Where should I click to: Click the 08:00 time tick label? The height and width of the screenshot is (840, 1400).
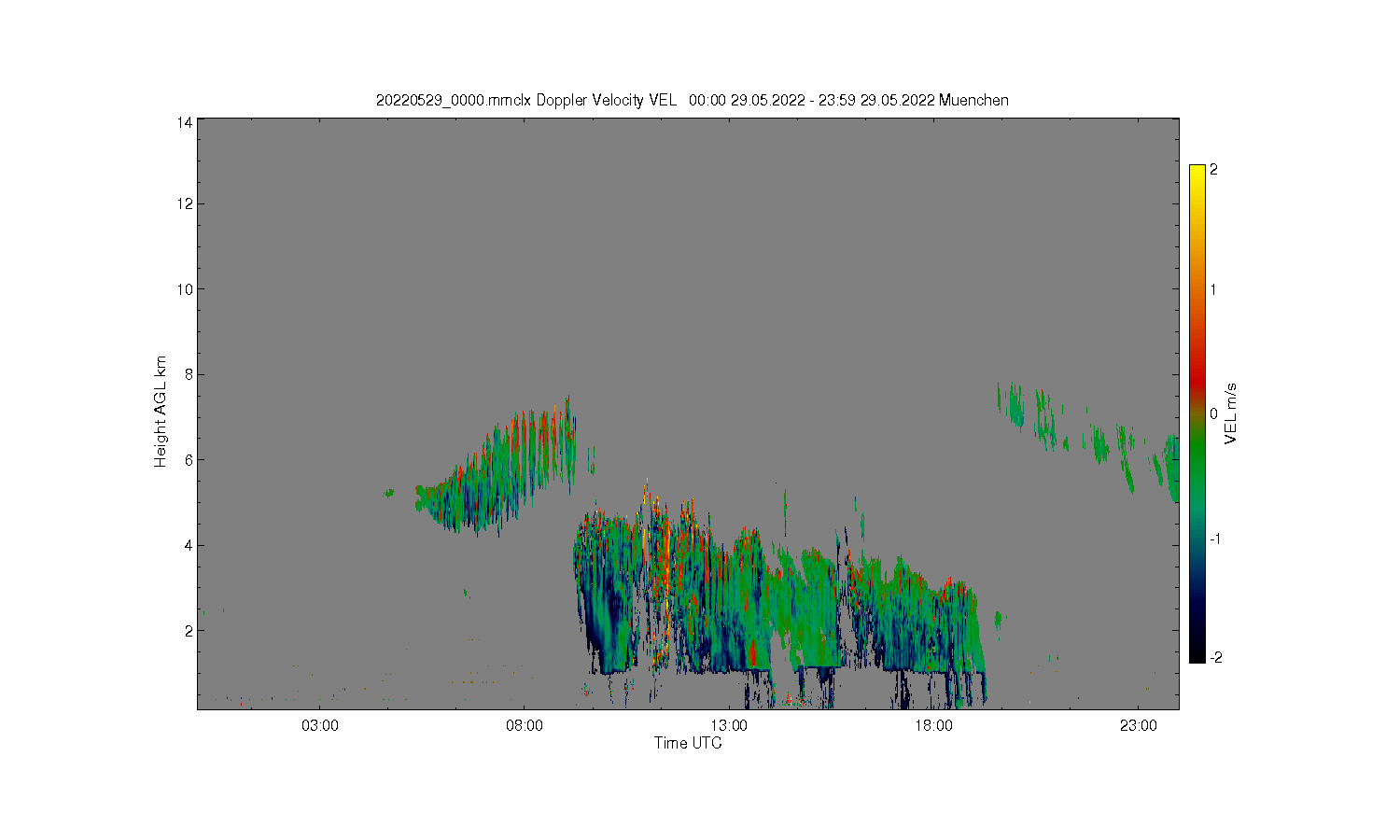tap(525, 726)
